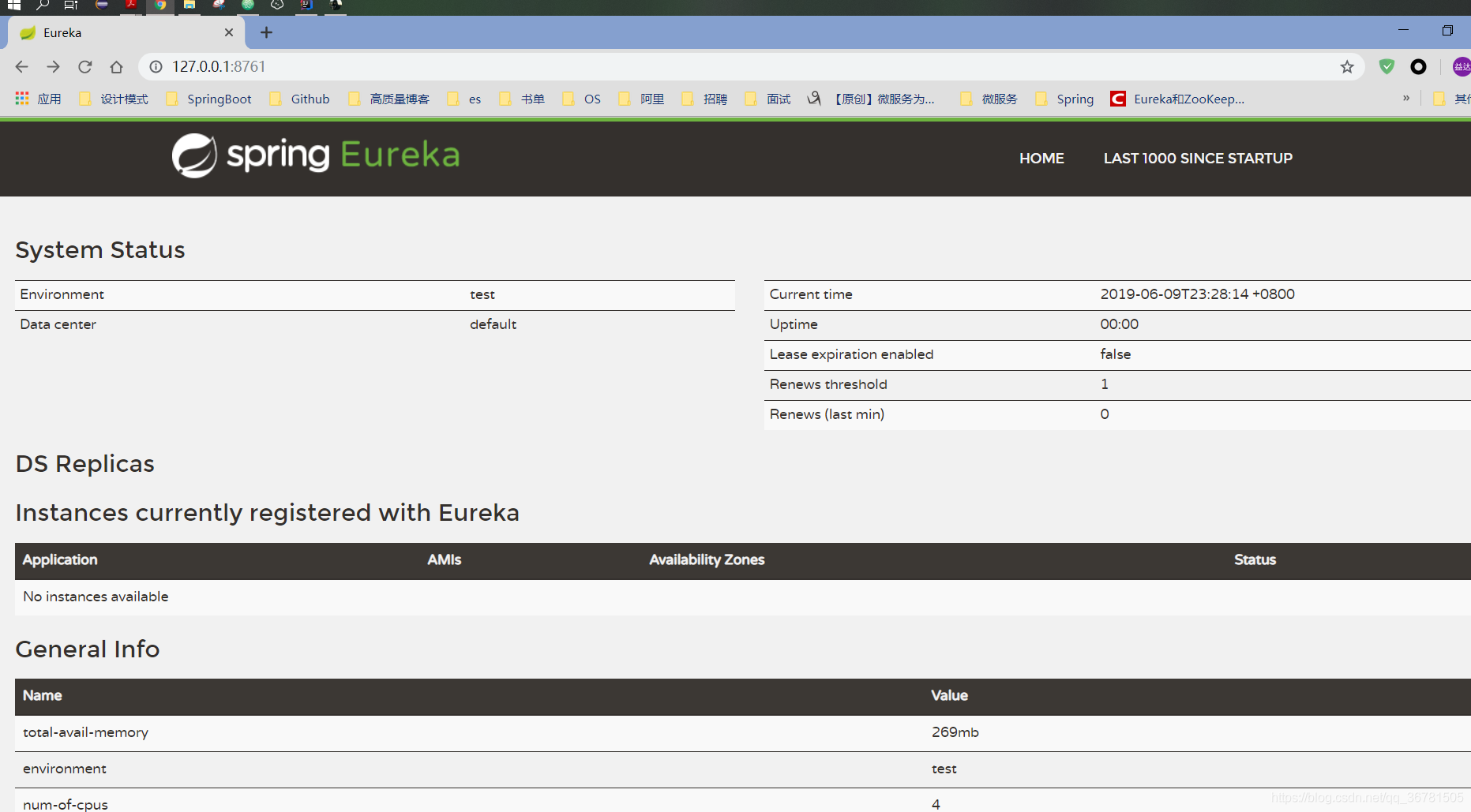Open the browser home page
Screen dimensions: 1471x812
(x=116, y=67)
